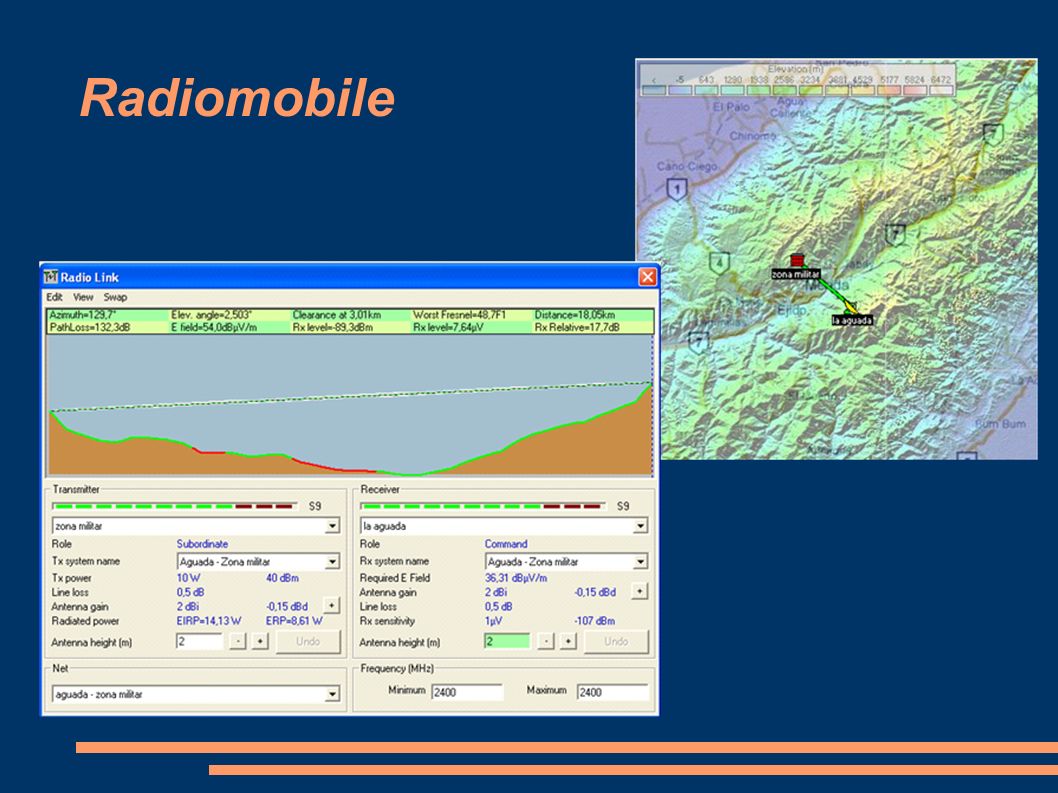This screenshot has width=1058, height=793.
Task: Click the Radio Link title bar icon
Action: 51,277
